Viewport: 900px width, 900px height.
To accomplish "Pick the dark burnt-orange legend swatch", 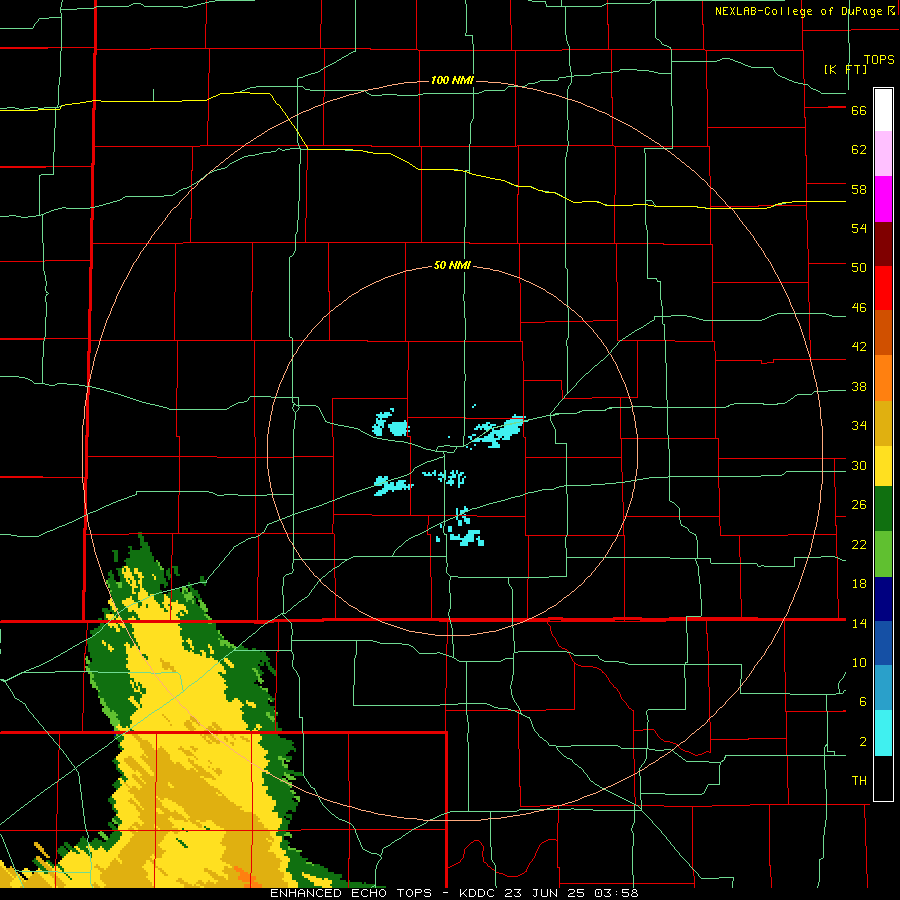I will pyautogui.click(x=883, y=333).
